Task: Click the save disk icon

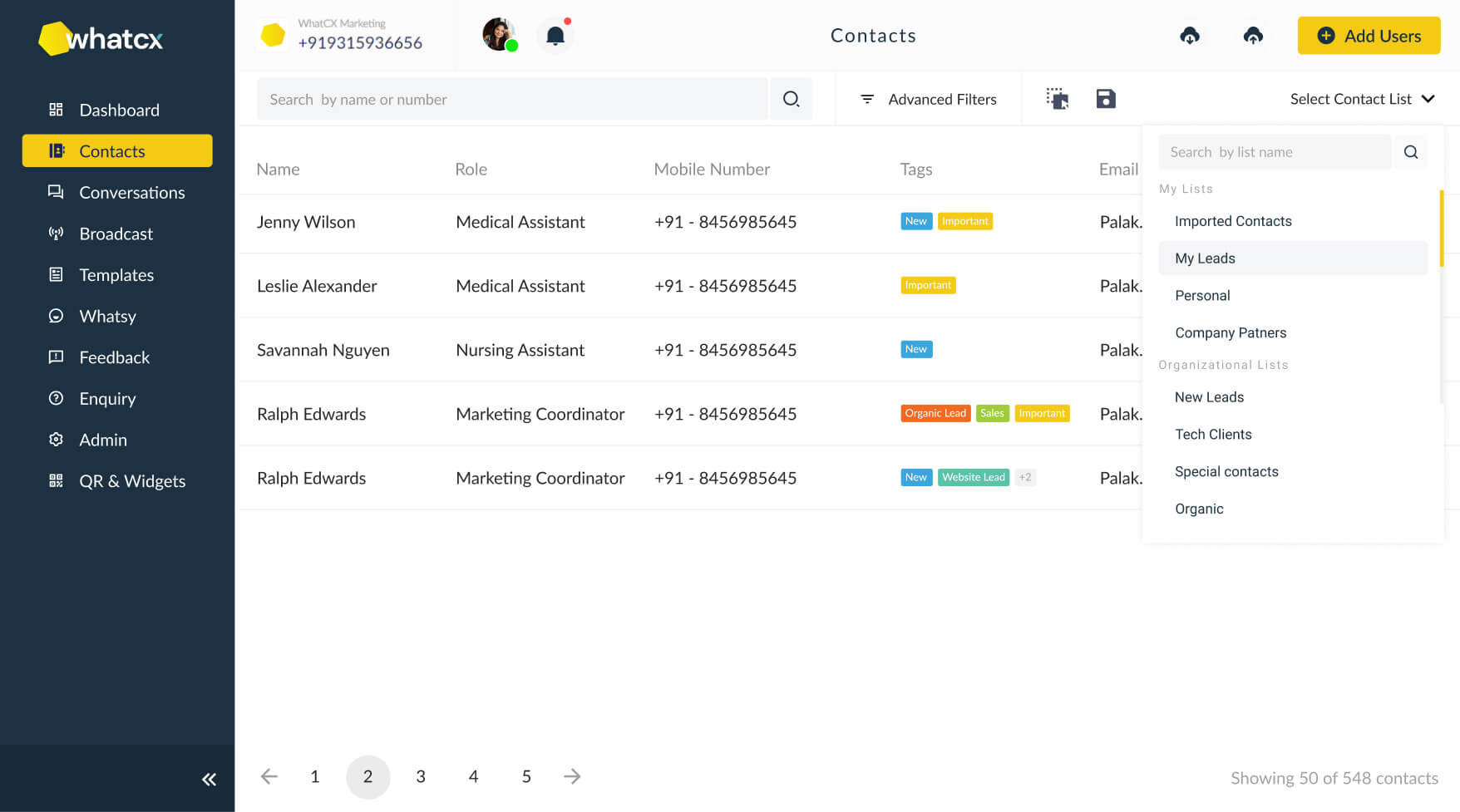Action: point(1106,99)
